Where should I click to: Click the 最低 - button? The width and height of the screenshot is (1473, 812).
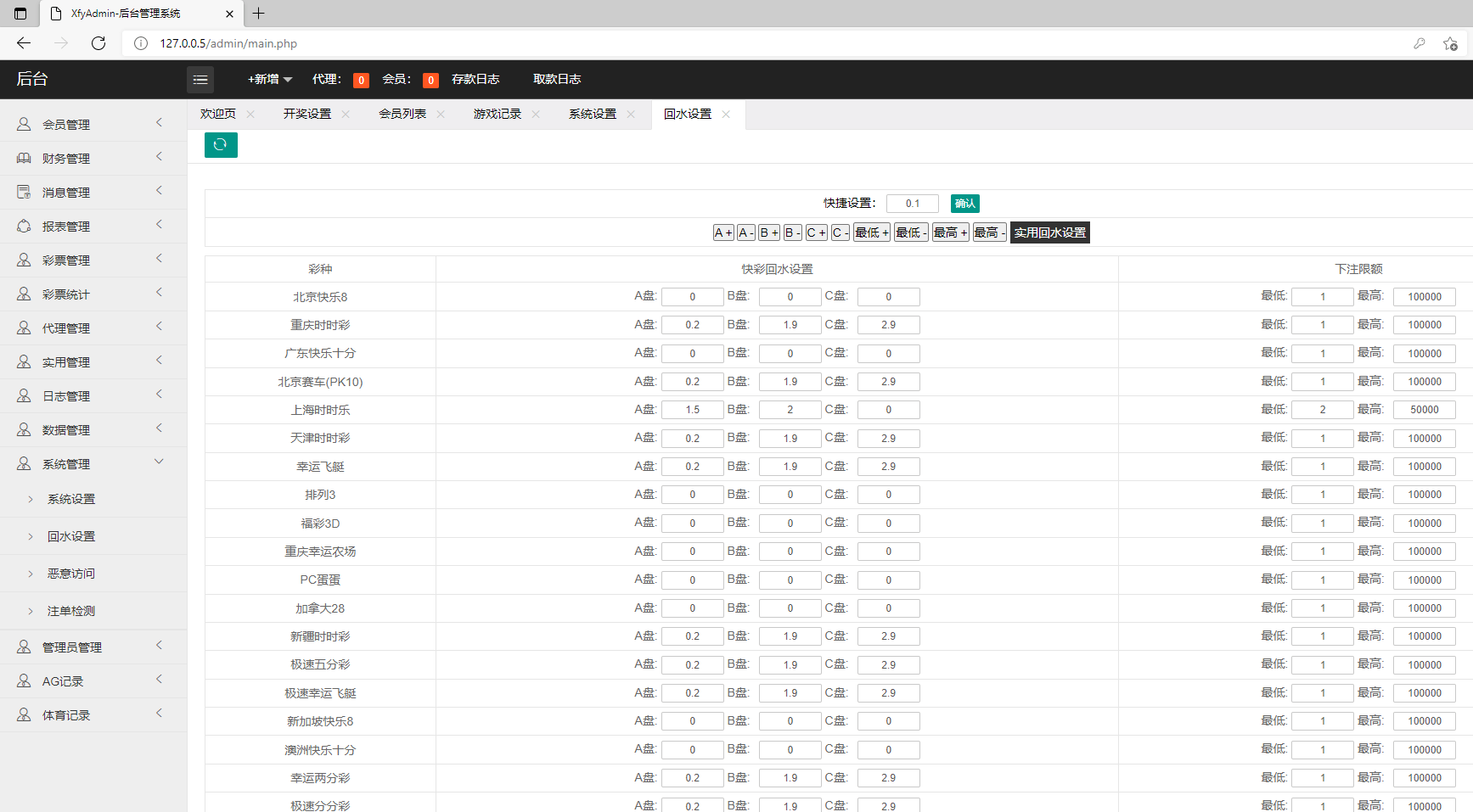pyautogui.click(x=911, y=232)
